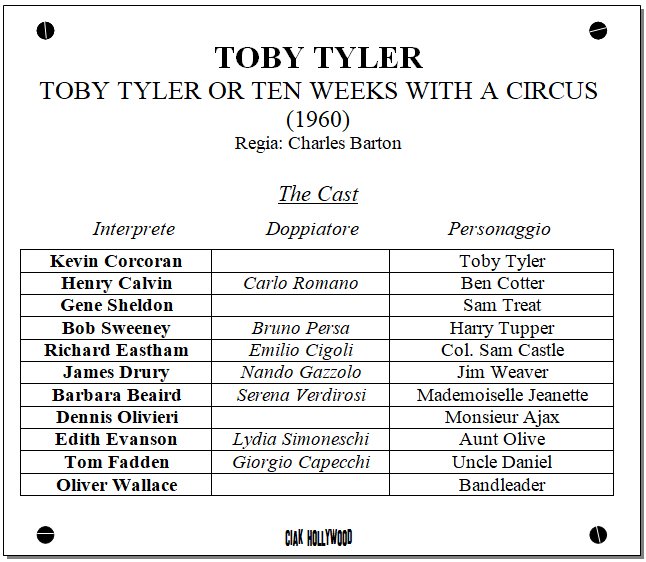646x562 pixels.
Task: Select the Interprete column header
Action: (x=133, y=229)
